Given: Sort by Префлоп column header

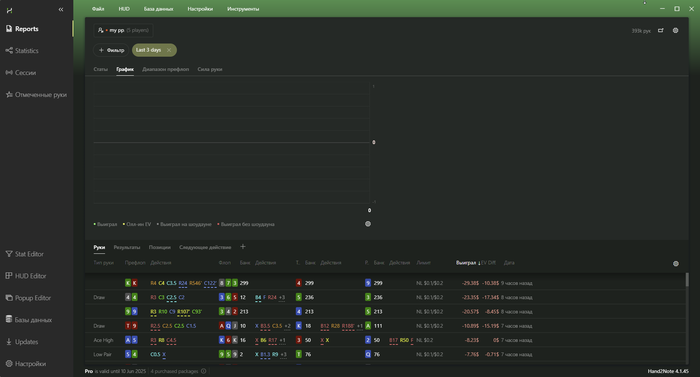Looking at the screenshot, I should (135, 263).
